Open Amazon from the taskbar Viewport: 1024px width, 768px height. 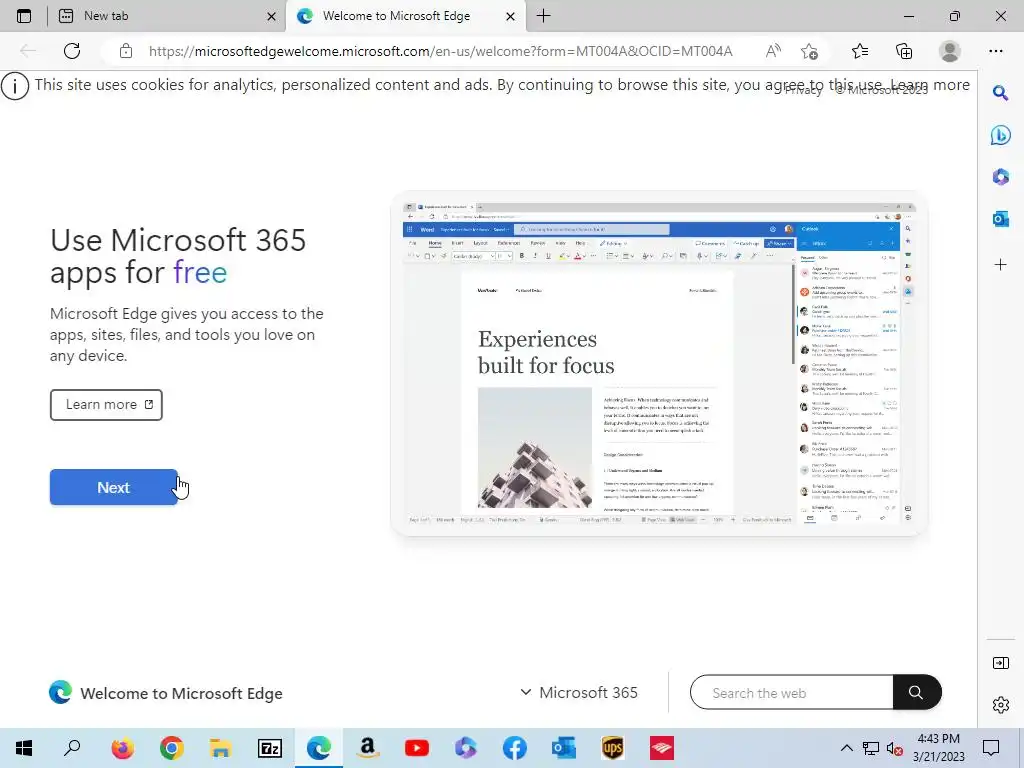click(368, 748)
